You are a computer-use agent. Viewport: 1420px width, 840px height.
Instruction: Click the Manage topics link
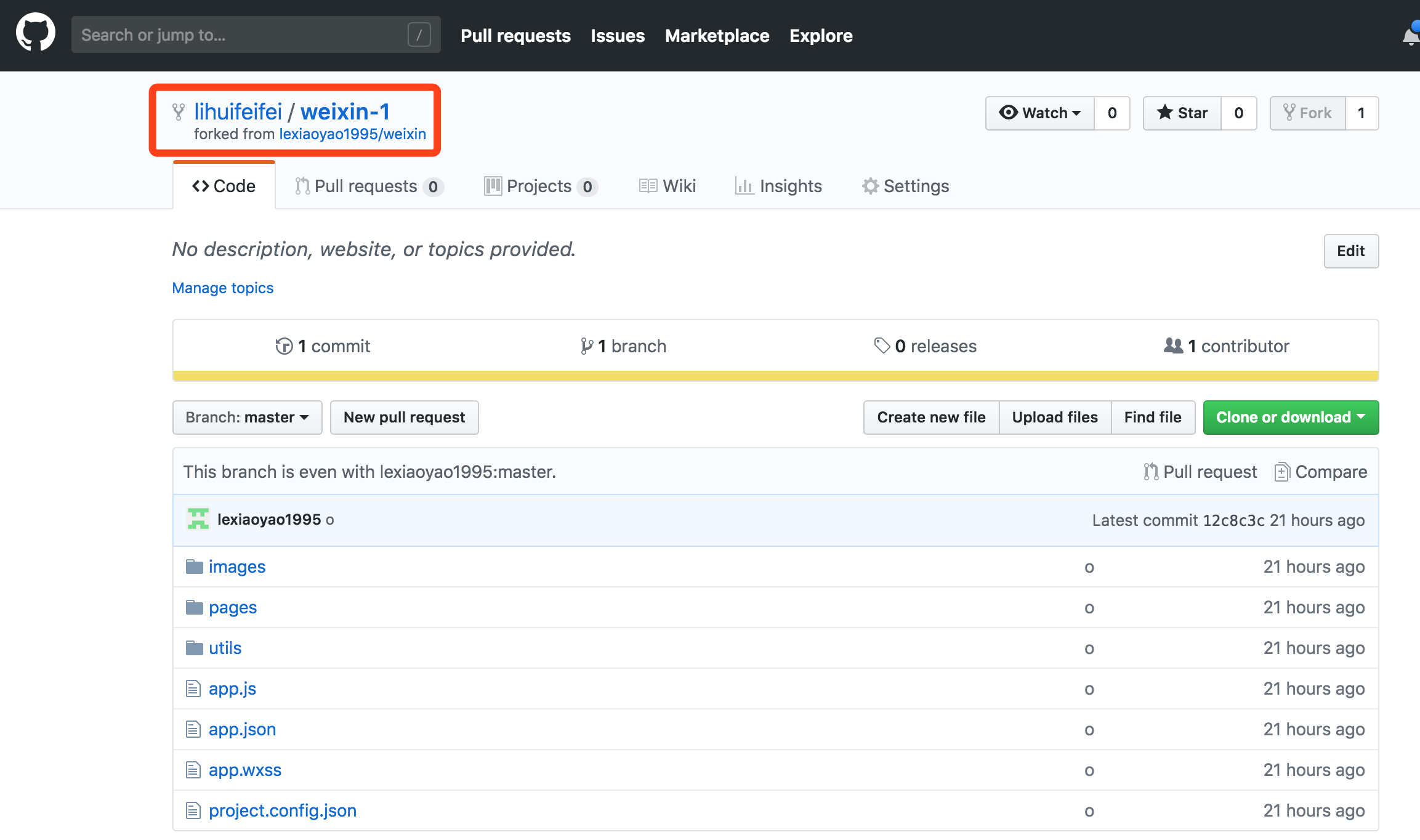coord(223,288)
